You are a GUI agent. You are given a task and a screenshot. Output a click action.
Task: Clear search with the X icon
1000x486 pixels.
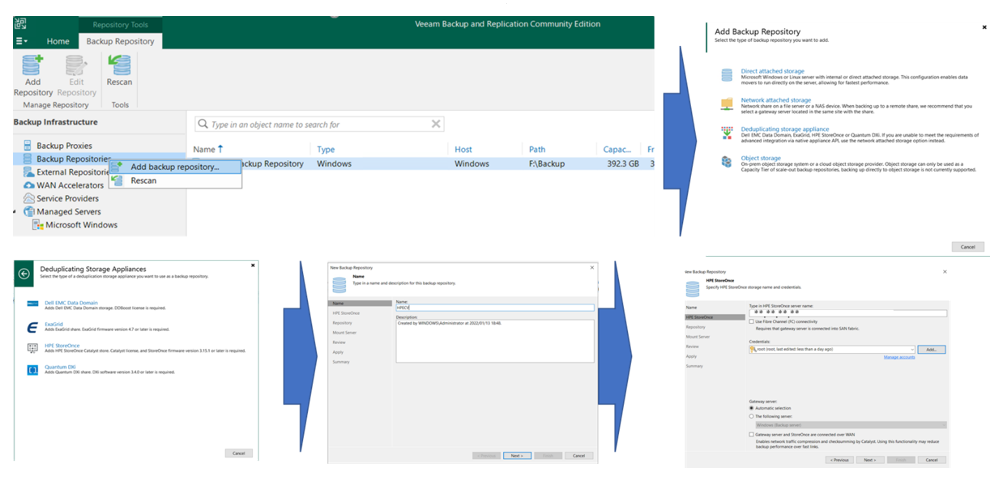click(436, 124)
